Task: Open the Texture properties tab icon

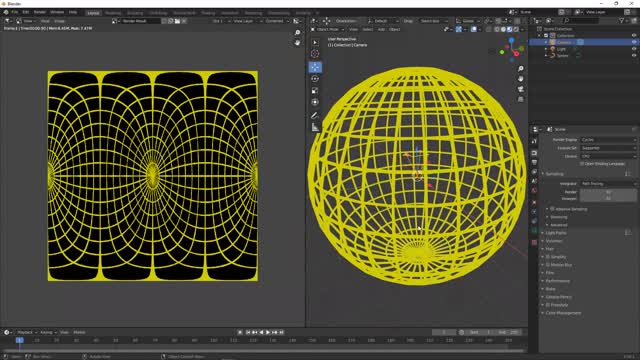Action: [534, 242]
